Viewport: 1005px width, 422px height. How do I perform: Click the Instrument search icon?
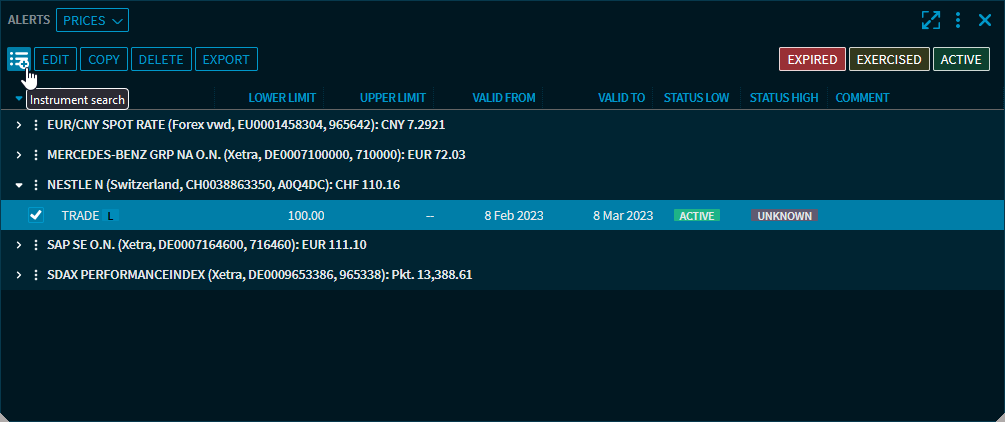[18, 59]
